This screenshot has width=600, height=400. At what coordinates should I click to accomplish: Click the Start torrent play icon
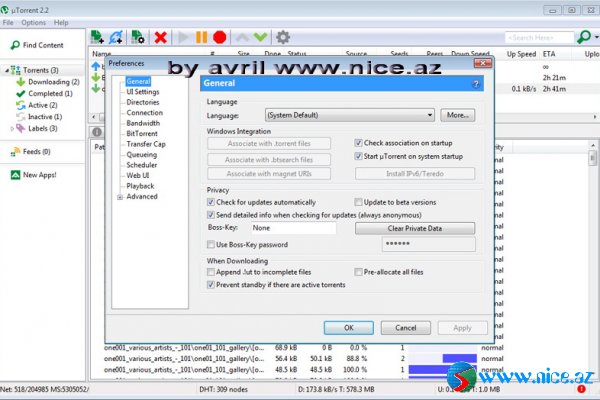pos(183,37)
